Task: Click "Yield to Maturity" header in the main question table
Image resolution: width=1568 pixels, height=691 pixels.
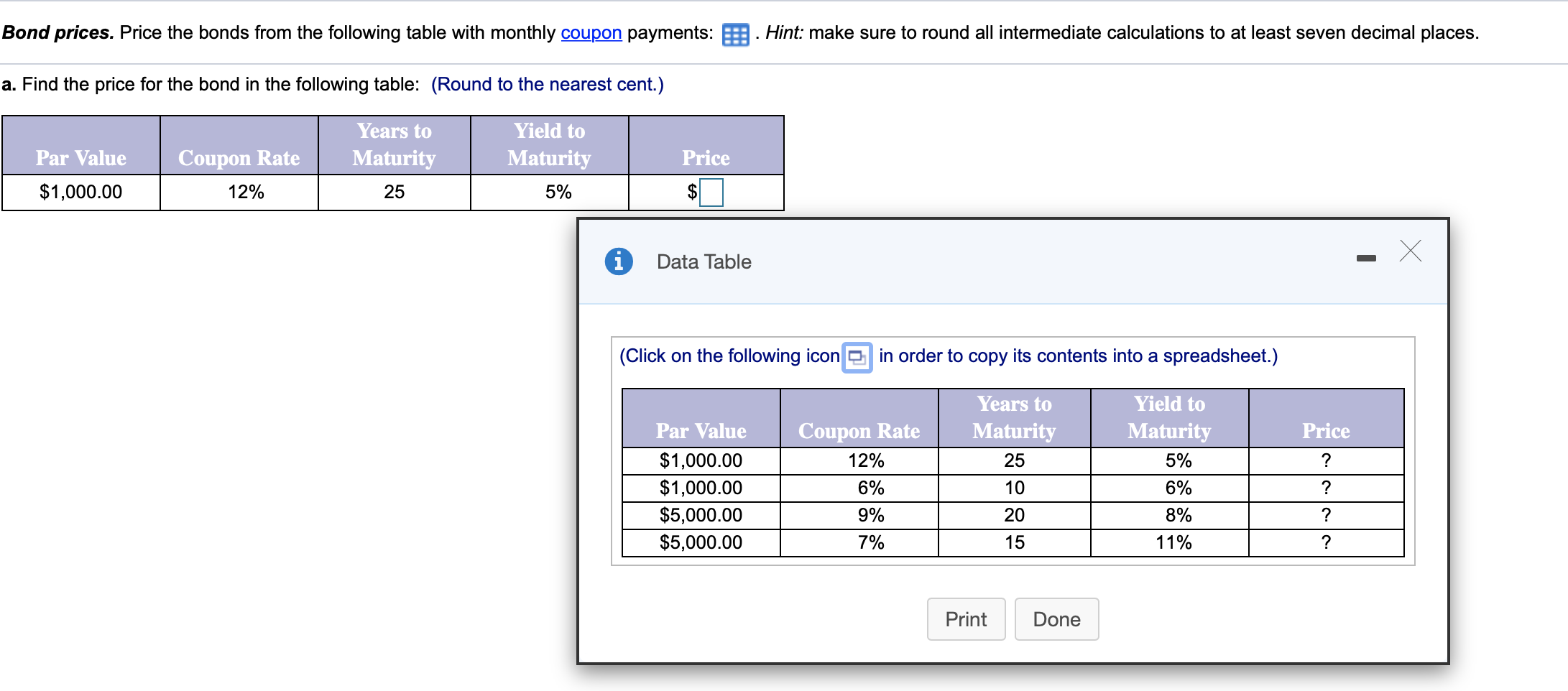Action: point(550,144)
